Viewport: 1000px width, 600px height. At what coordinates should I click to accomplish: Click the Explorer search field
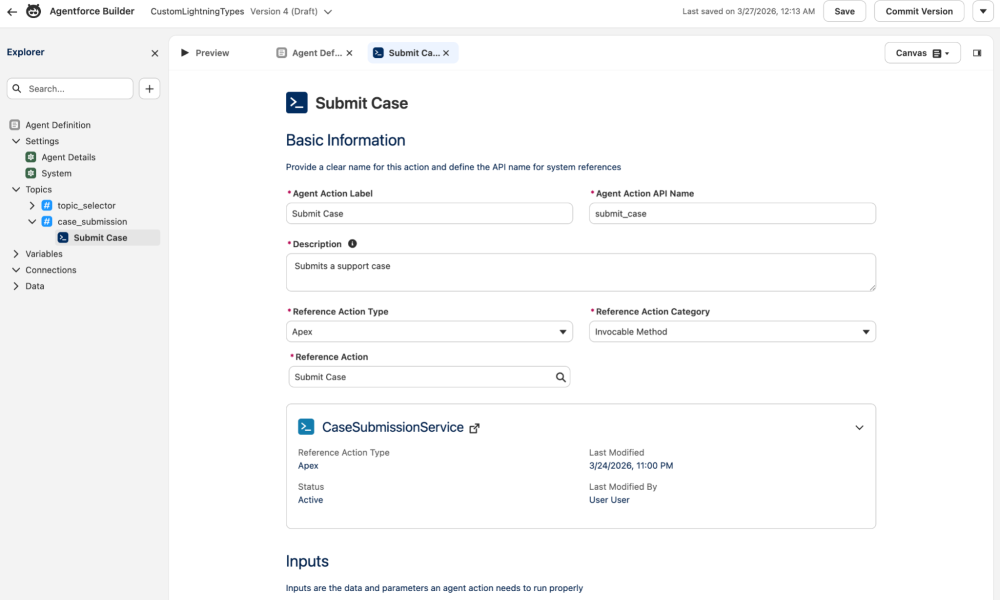click(x=70, y=89)
